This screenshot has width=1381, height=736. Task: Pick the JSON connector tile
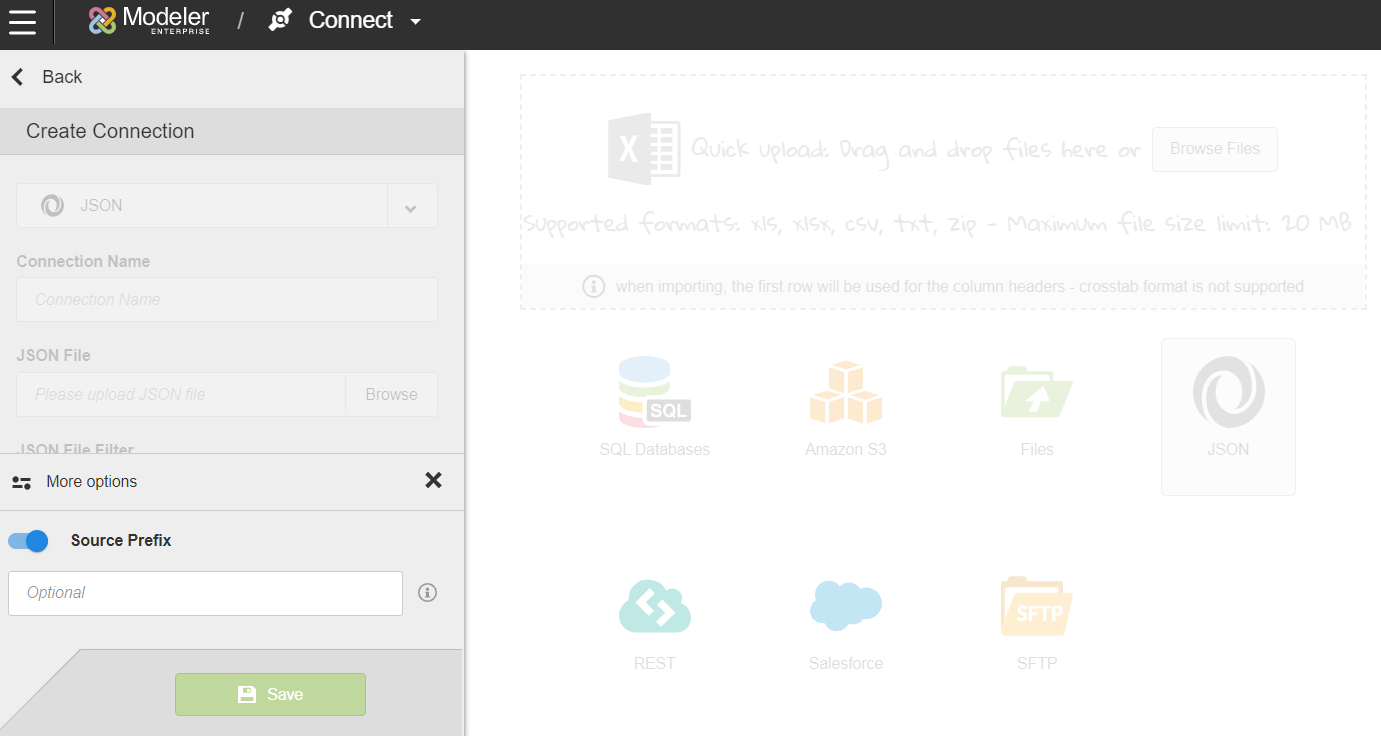click(x=1228, y=416)
